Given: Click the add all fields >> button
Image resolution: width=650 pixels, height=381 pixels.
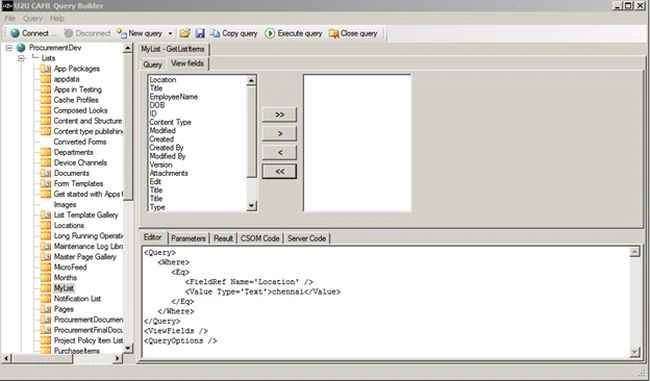Looking at the screenshot, I should pyautogui.click(x=279, y=114).
